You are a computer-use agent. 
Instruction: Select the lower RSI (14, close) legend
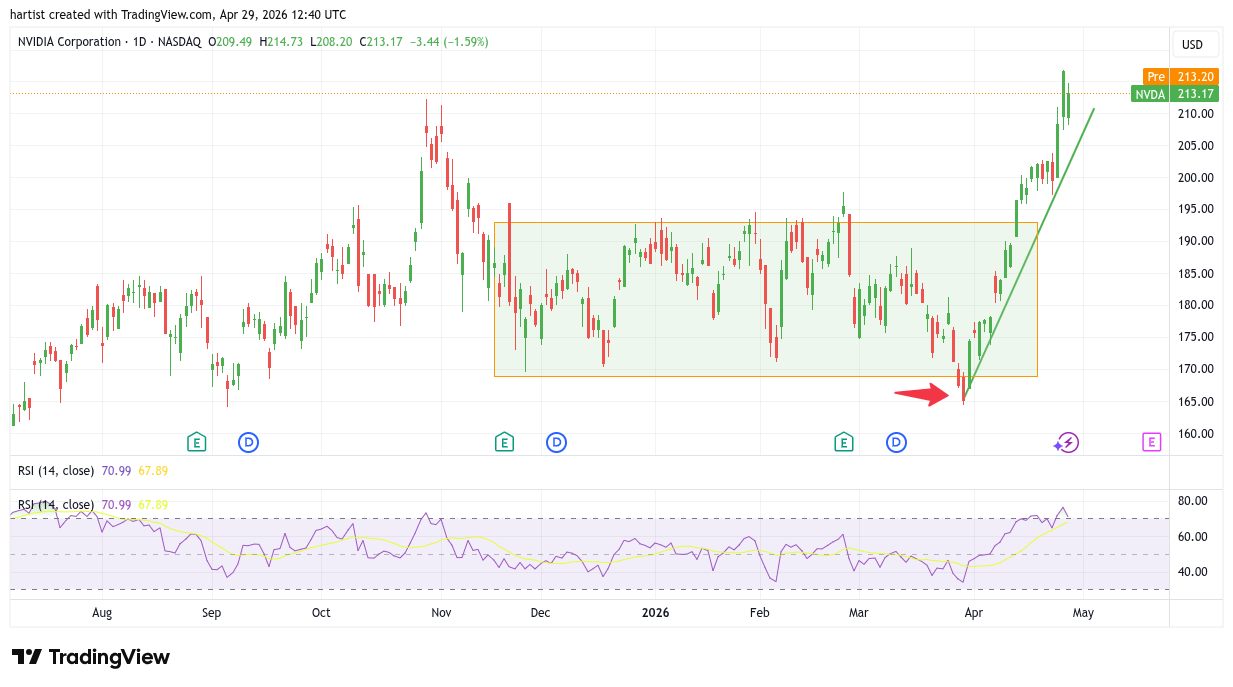coord(56,504)
